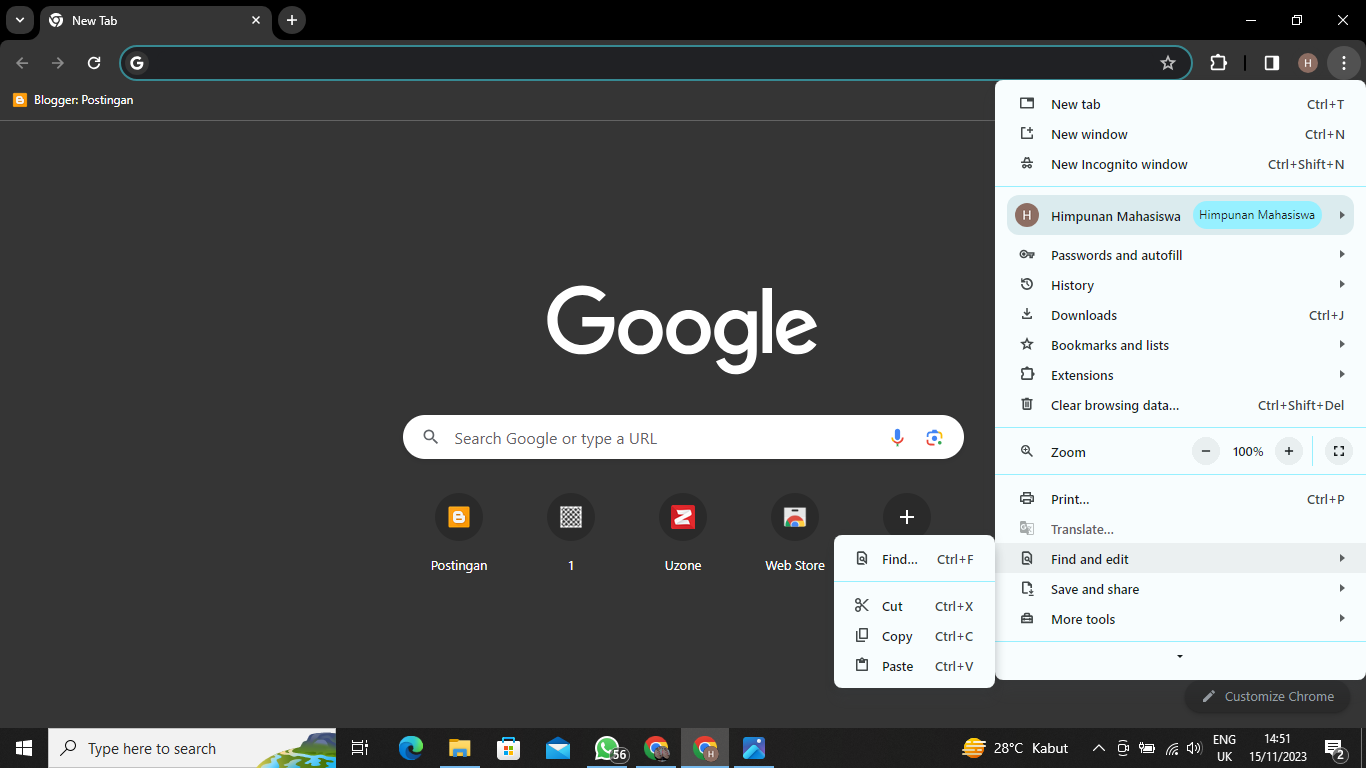1366x768 pixels.
Task: Click the Chrome three-dot menu button
Action: pyautogui.click(x=1344, y=63)
